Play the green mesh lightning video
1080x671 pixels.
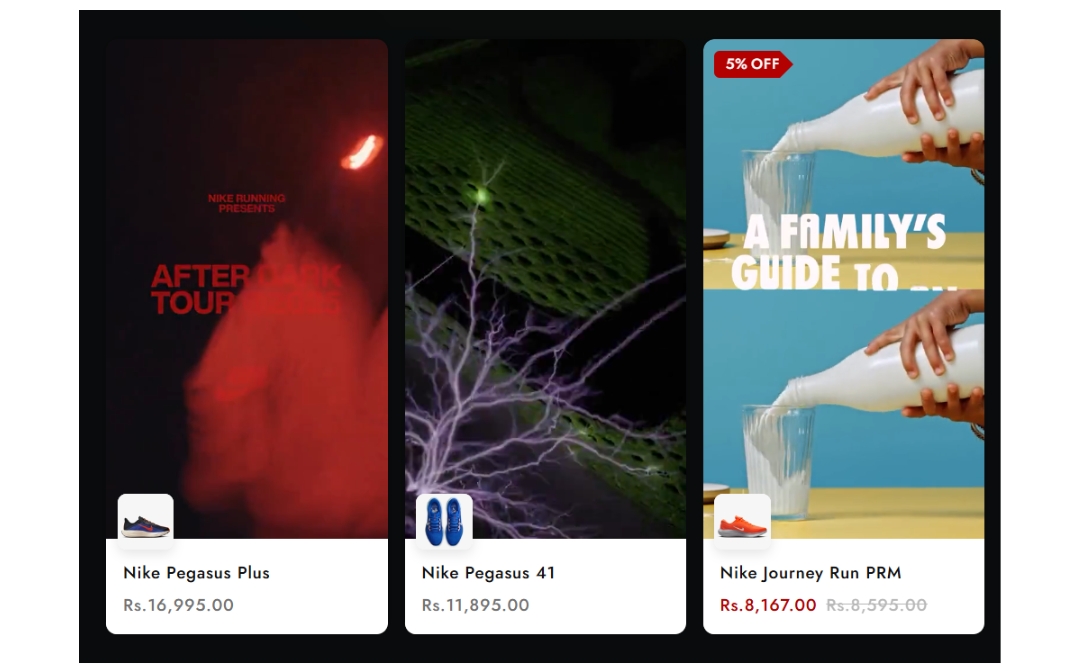[x=546, y=289]
